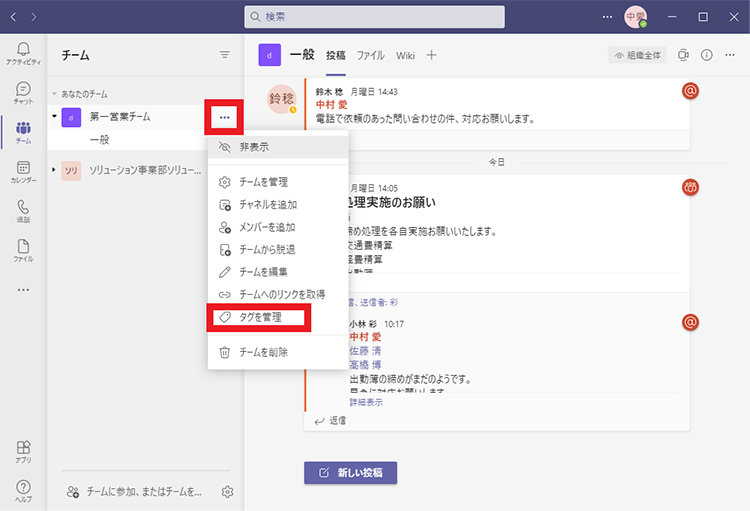Collapse the あなたのチーム section
The height and width of the screenshot is (511, 750).
55,94
